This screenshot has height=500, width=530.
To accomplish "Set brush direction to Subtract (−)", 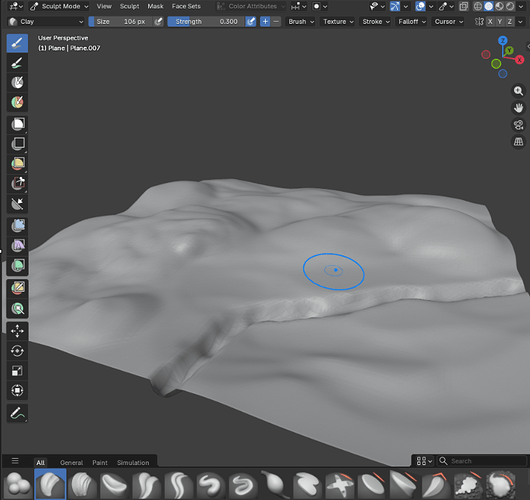I will (x=276, y=22).
